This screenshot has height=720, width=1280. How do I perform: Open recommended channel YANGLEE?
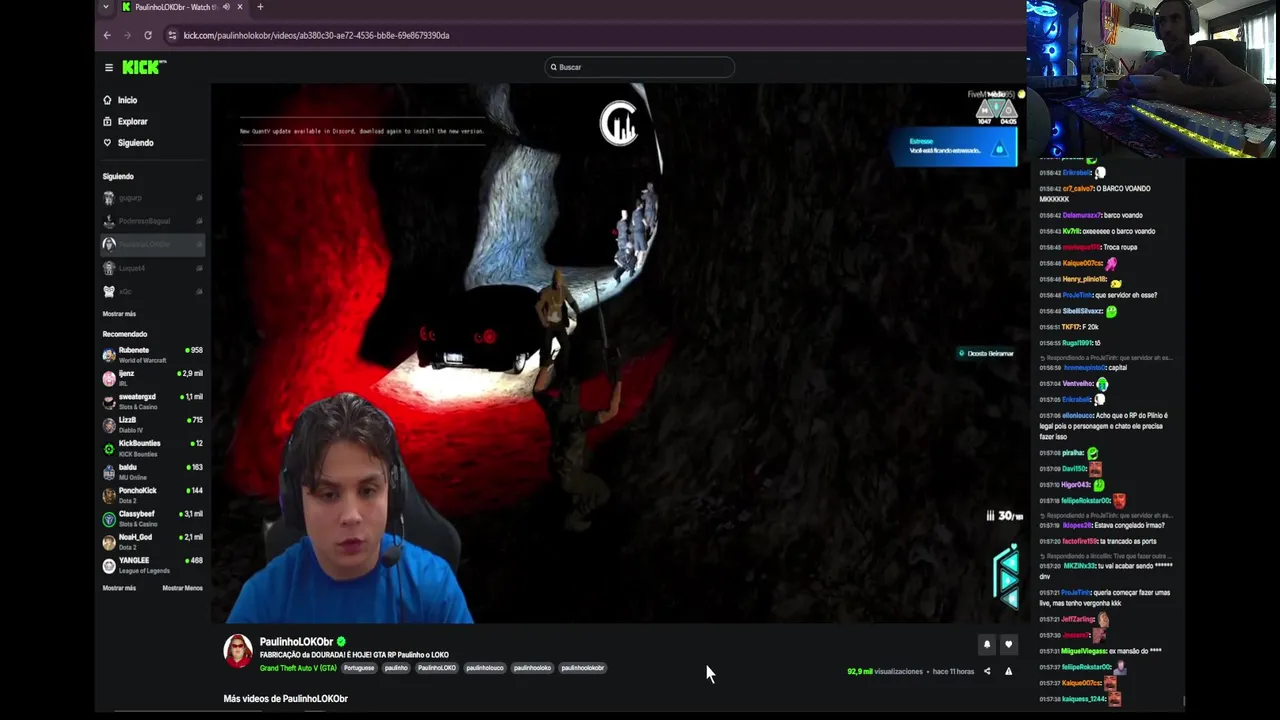(153, 565)
